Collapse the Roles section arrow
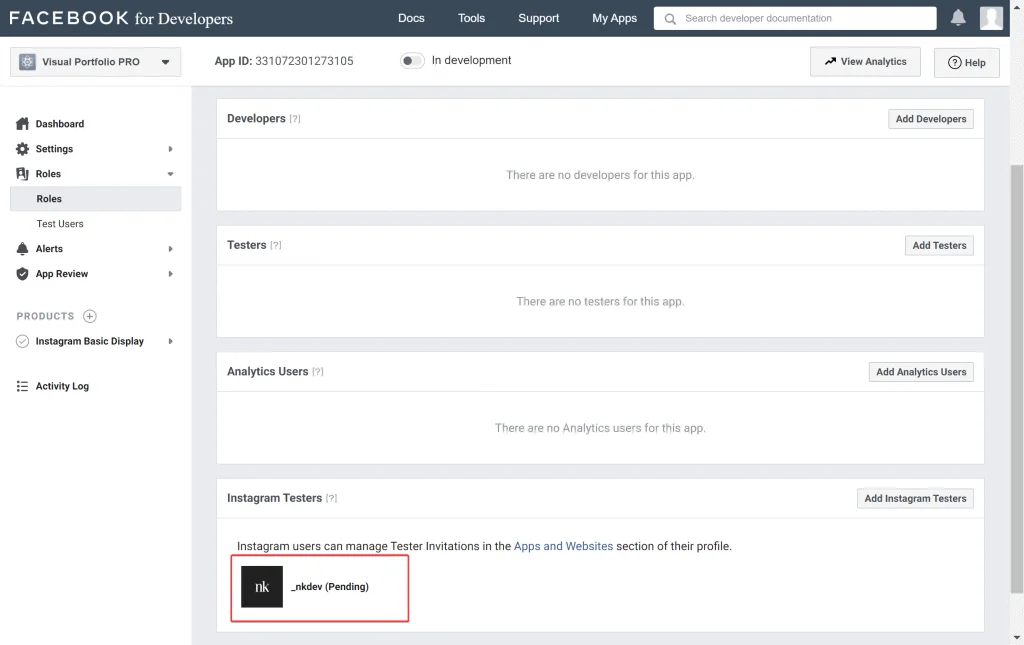1024x645 pixels. (x=170, y=174)
